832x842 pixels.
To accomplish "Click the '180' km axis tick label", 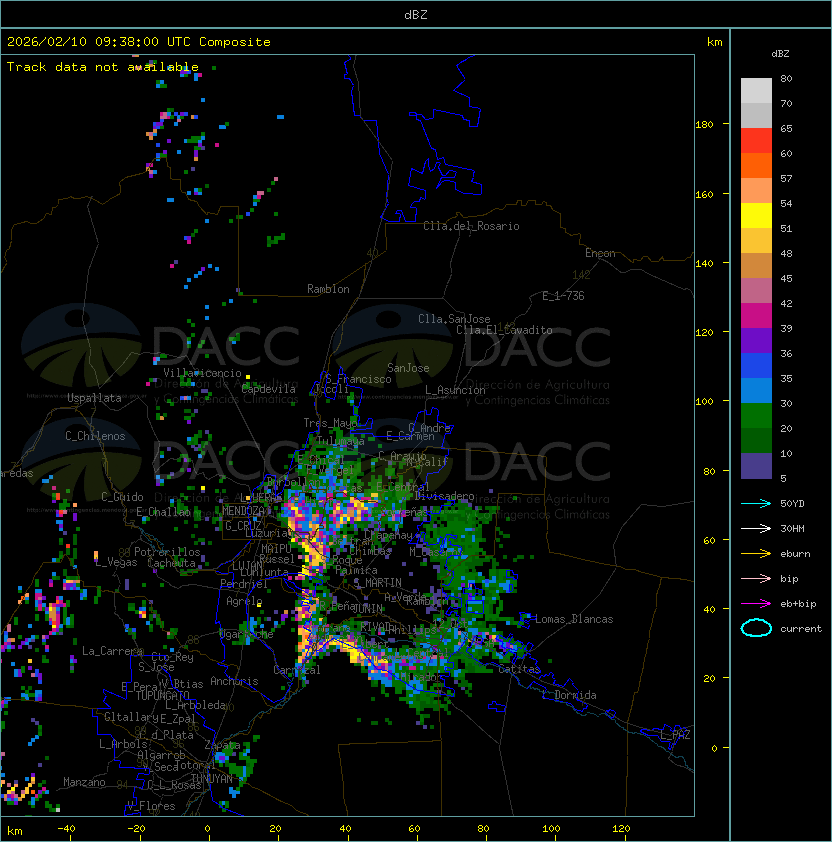I will (x=704, y=125).
